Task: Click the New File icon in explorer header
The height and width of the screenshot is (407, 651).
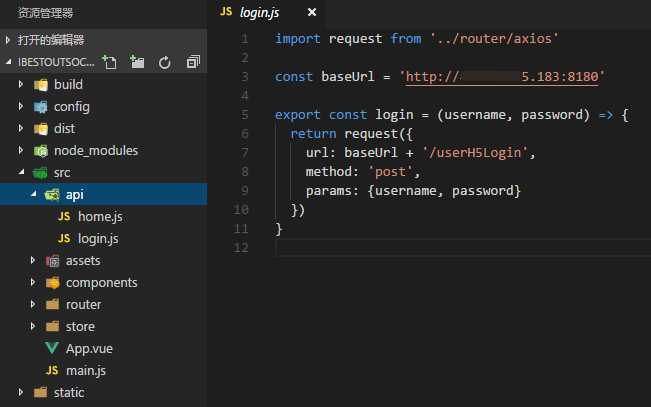Action: coord(110,62)
